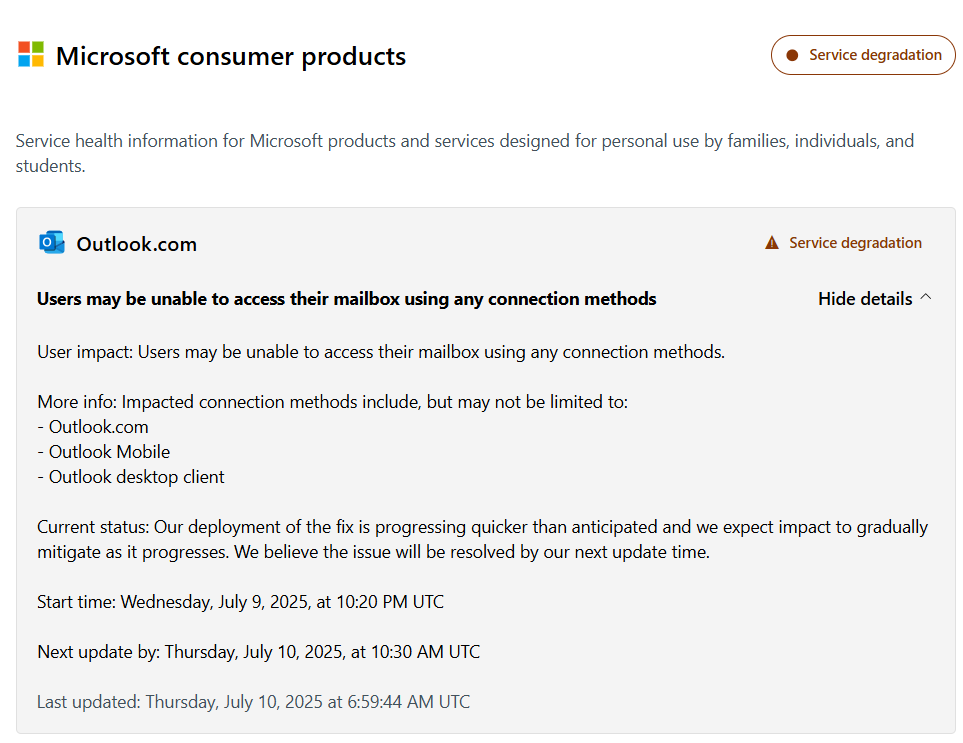This screenshot has width=963, height=743.
Task: Select the Outlook.com service name label
Action: coord(136,243)
